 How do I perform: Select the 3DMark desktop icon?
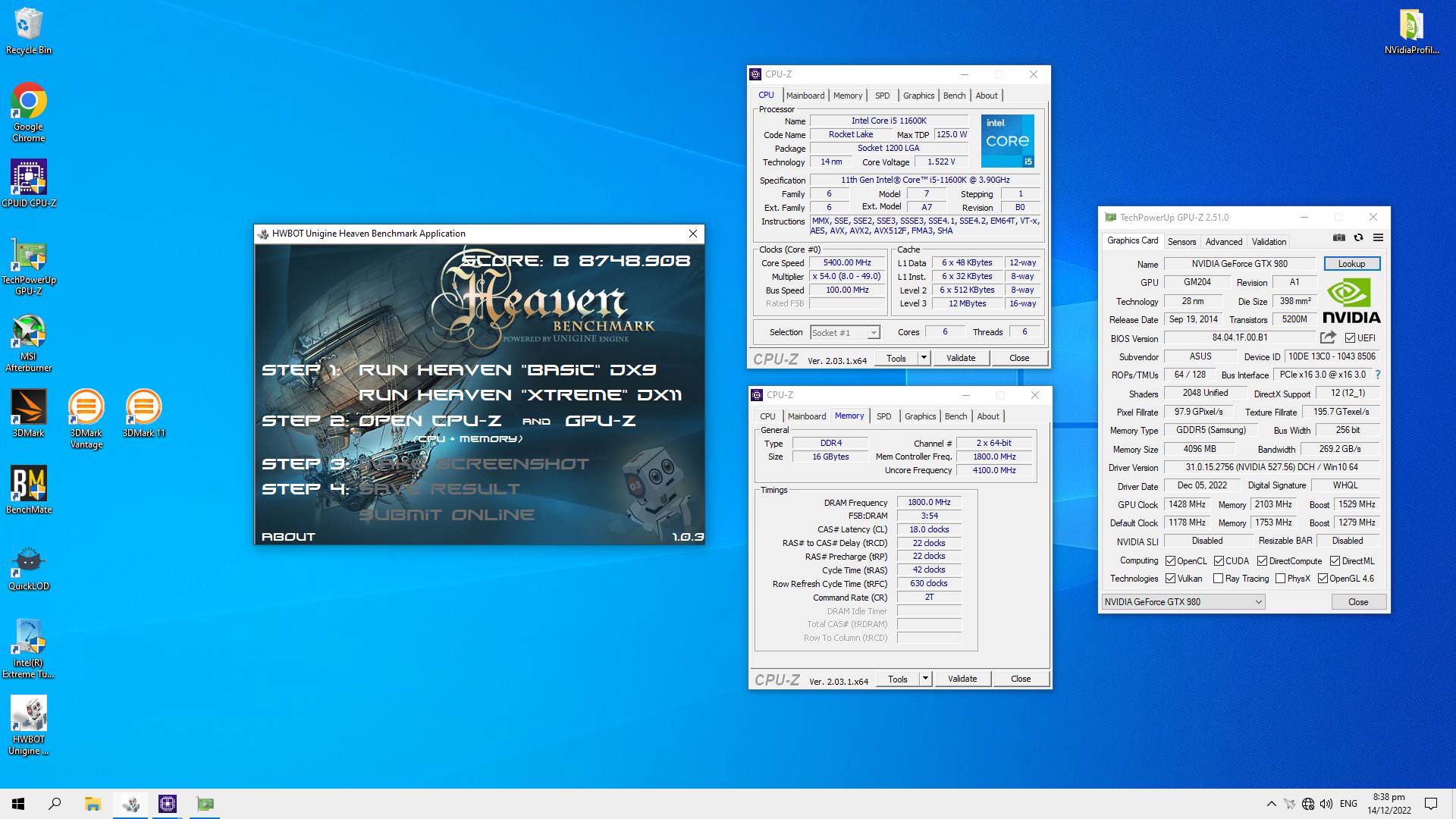(x=29, y=413)
